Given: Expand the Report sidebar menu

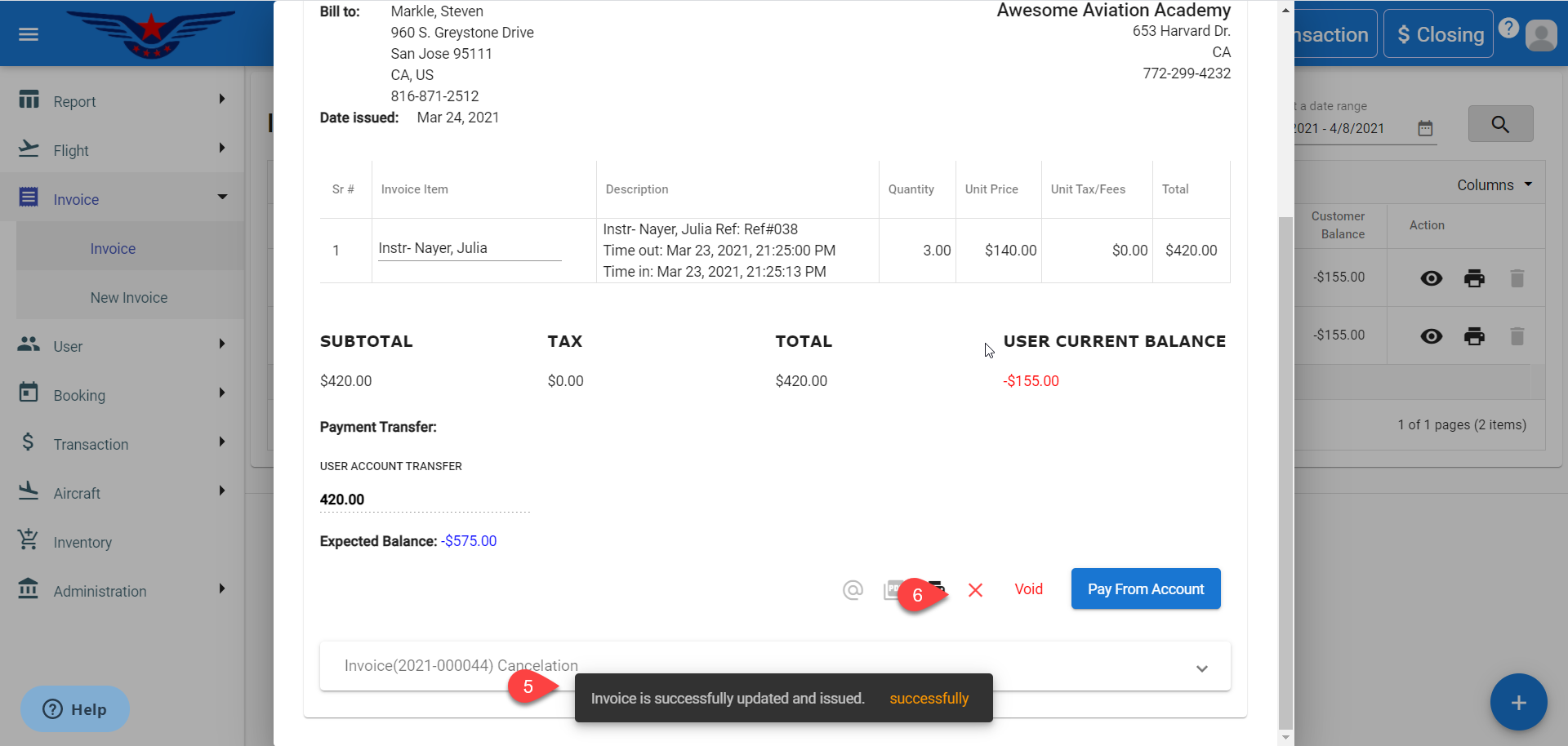Looking at the screenshot, I should point(122,101).
